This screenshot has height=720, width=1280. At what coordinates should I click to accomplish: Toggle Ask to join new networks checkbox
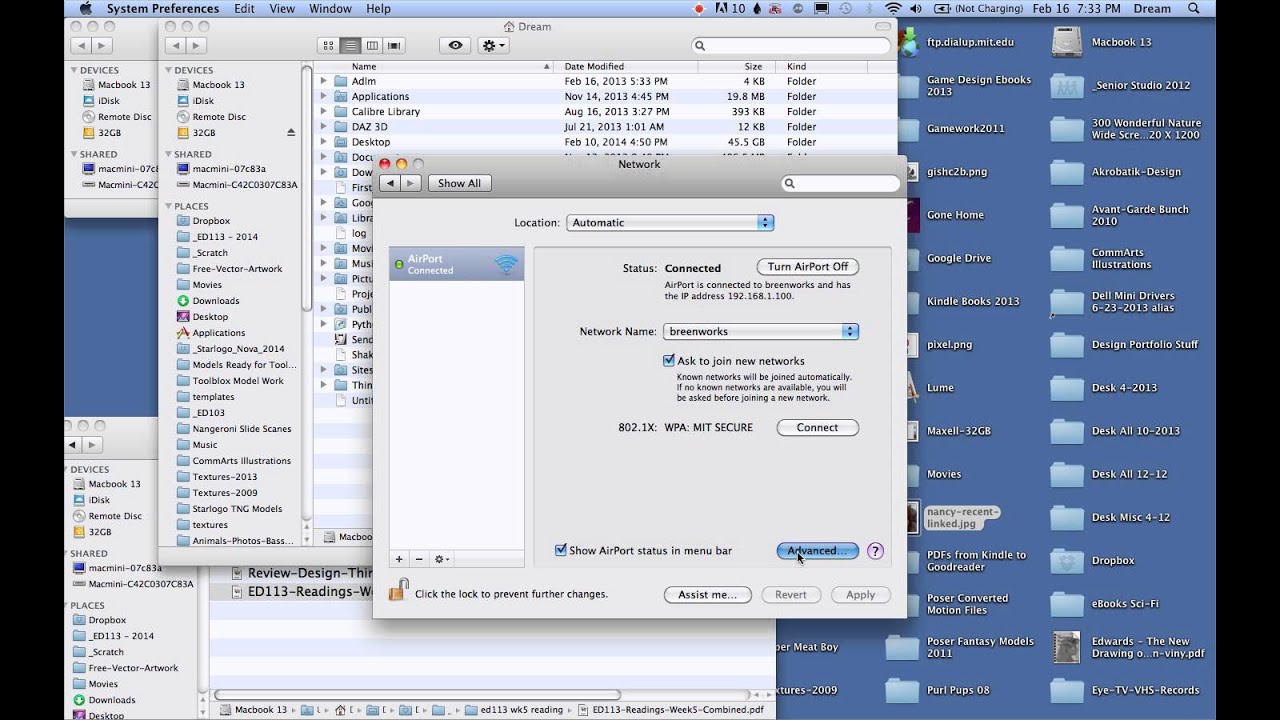[669, 360]
